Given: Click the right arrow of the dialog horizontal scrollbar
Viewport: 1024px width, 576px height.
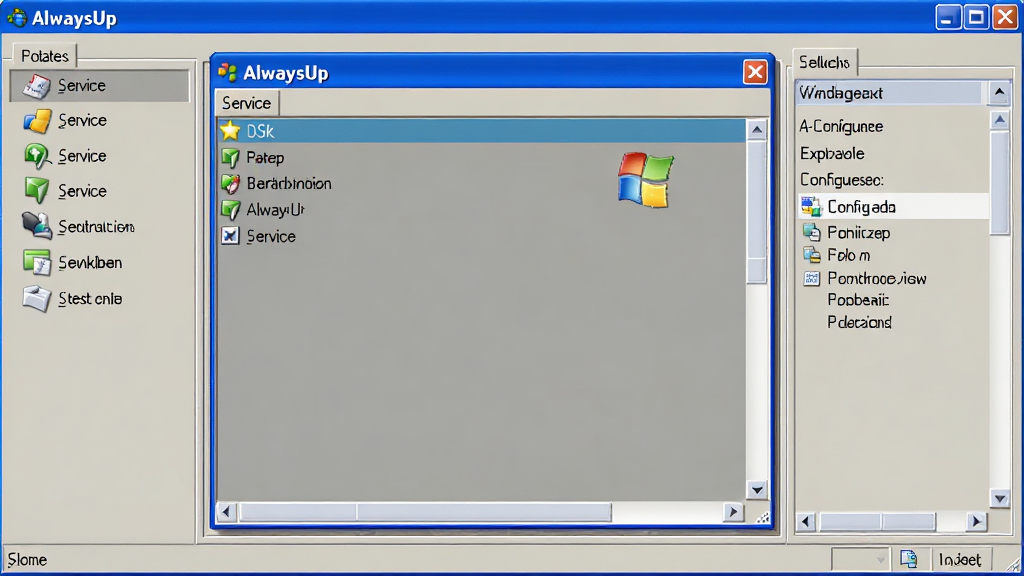Looking at the screenshot, I should tap(733, 512).
